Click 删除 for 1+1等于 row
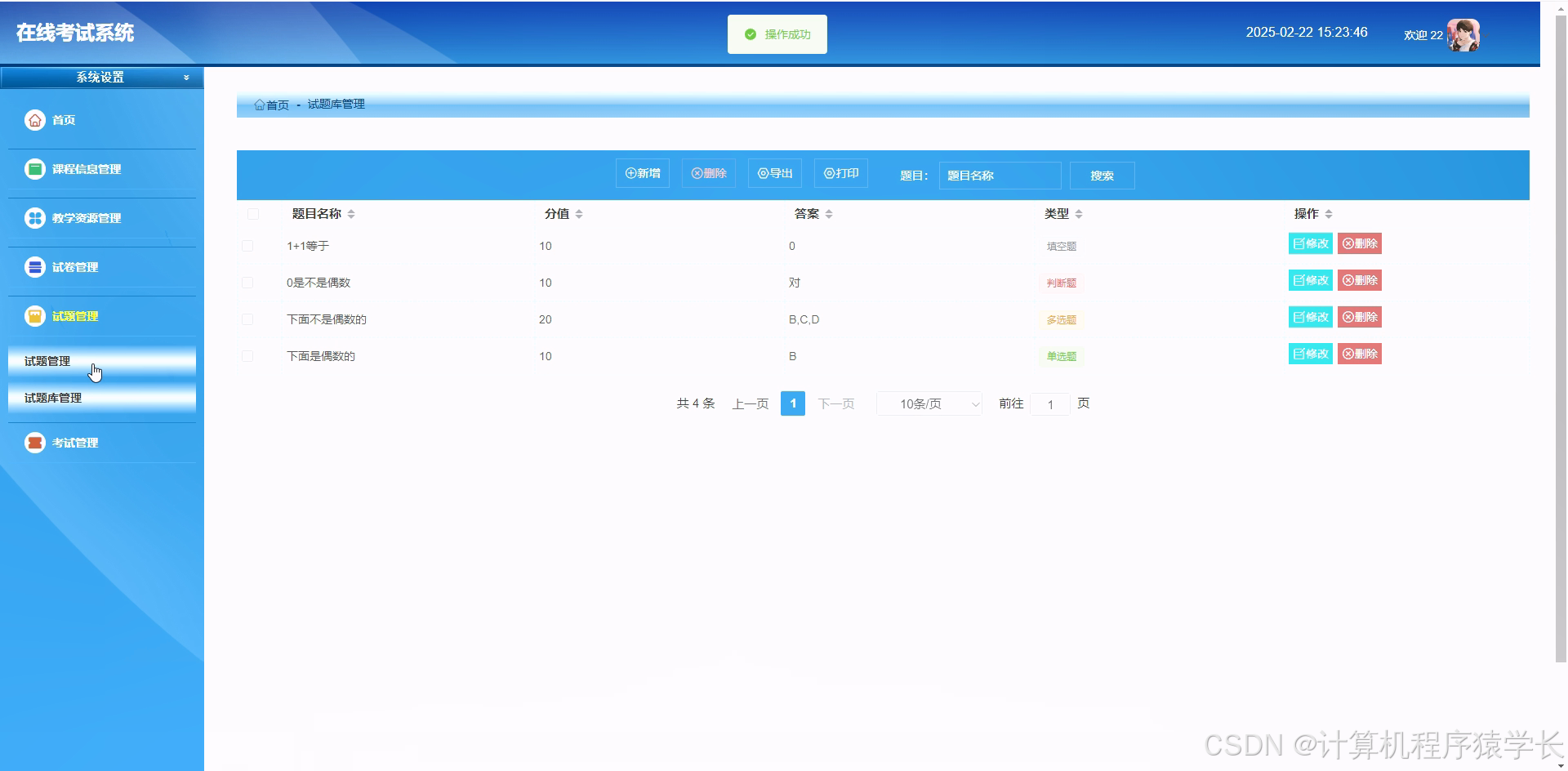The width and height of the screenshot is (1568, 771). click(x=1360, y=243)
